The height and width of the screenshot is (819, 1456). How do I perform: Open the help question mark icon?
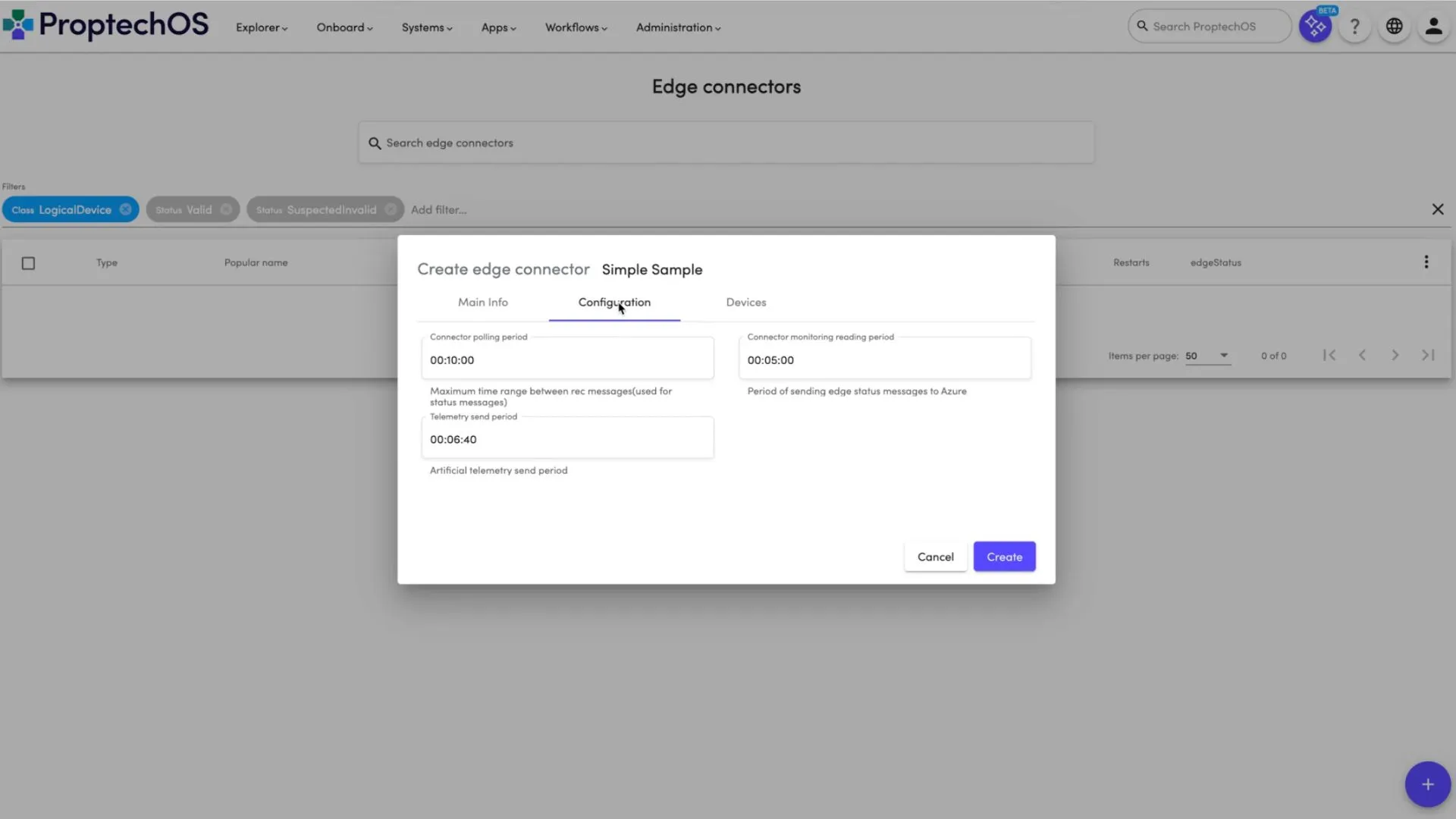(1354, 27)
